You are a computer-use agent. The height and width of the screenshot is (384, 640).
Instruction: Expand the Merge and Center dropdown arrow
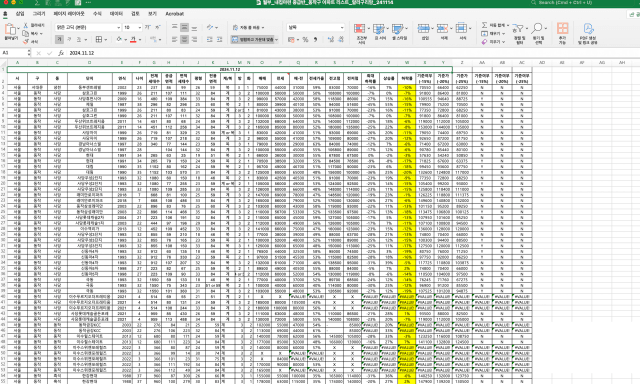coord(277,40)
